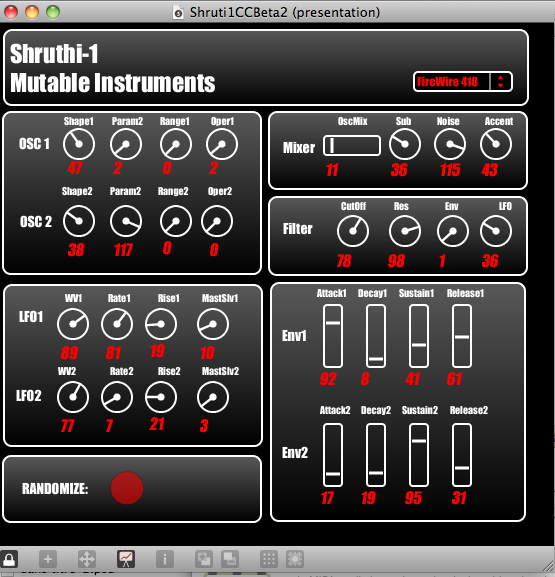Open the FireWire 410 device dropdown

[463, 81]
